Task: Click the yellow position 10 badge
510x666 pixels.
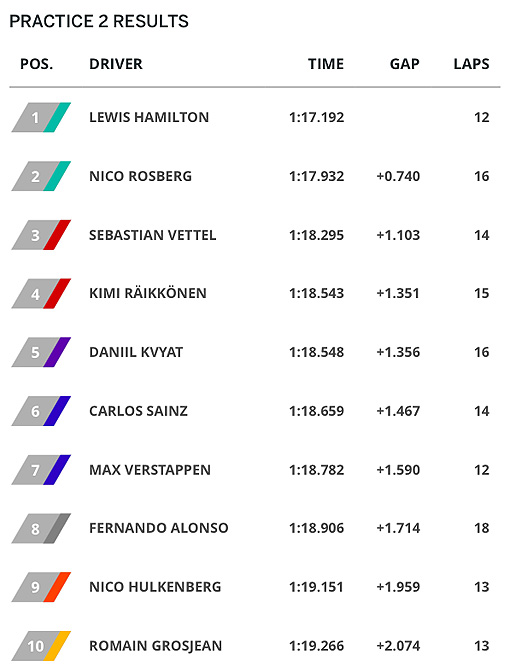Action: click(x=41, y=646)
